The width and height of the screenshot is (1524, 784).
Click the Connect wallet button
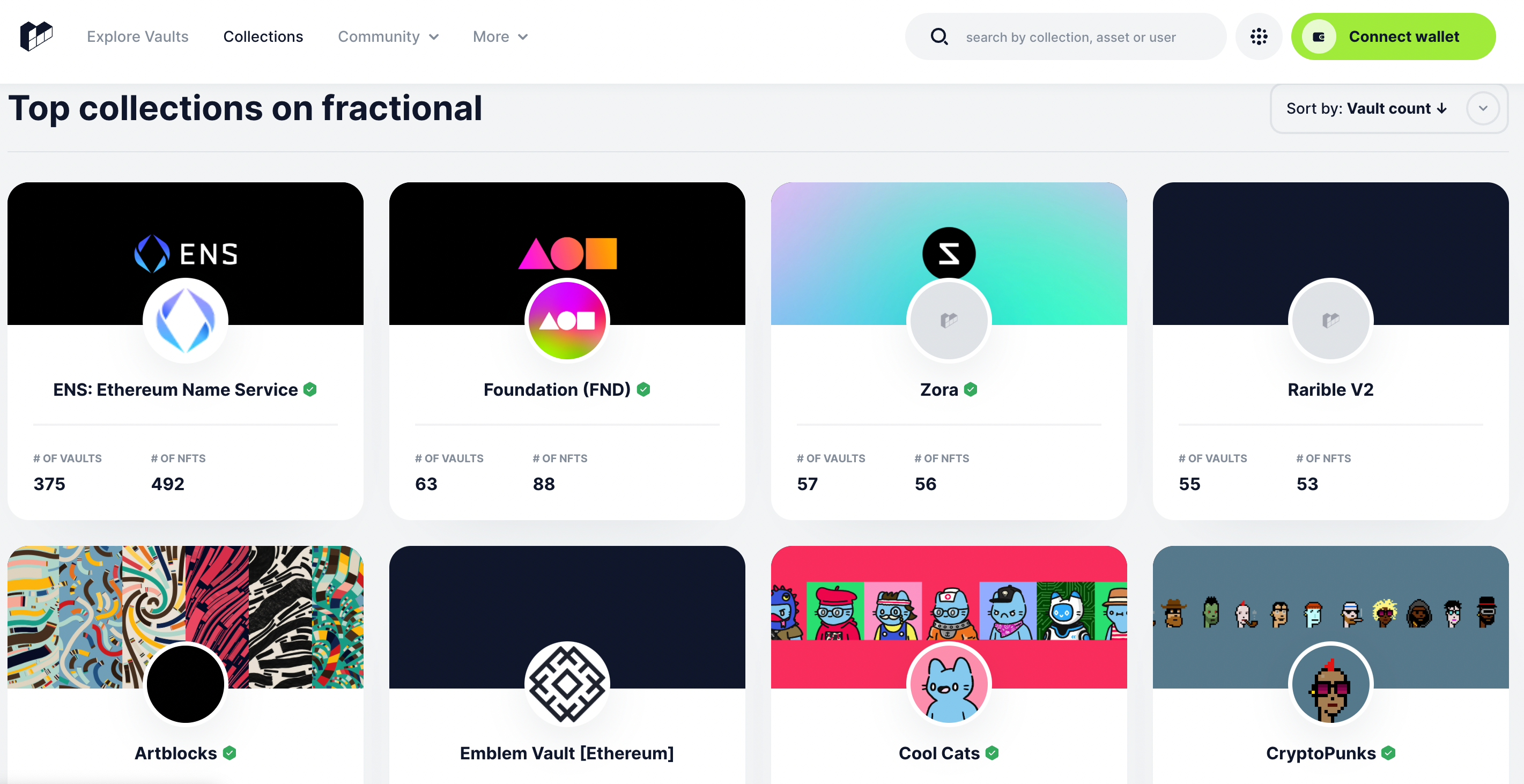1393,36
